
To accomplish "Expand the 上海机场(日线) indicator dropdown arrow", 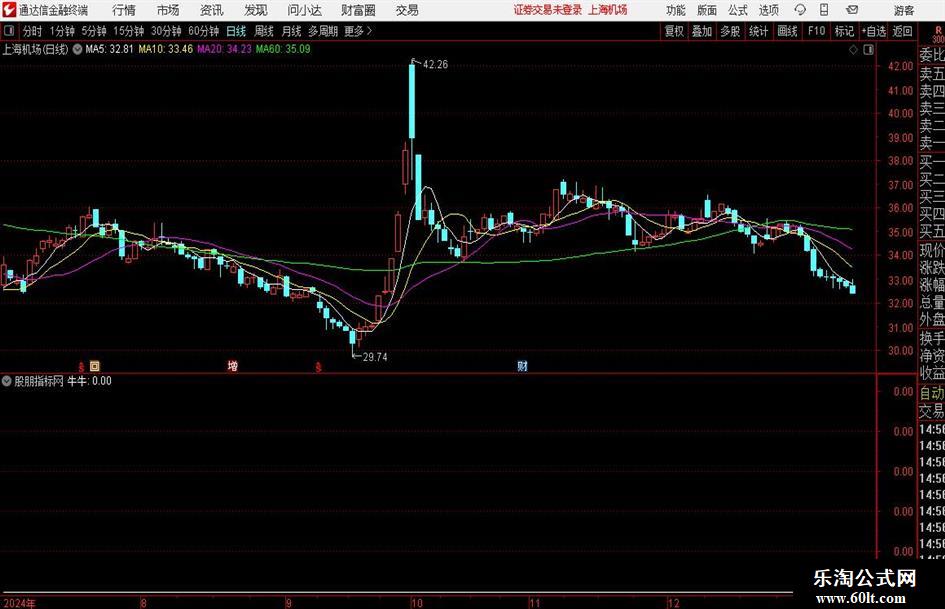I will pos(77,49).
